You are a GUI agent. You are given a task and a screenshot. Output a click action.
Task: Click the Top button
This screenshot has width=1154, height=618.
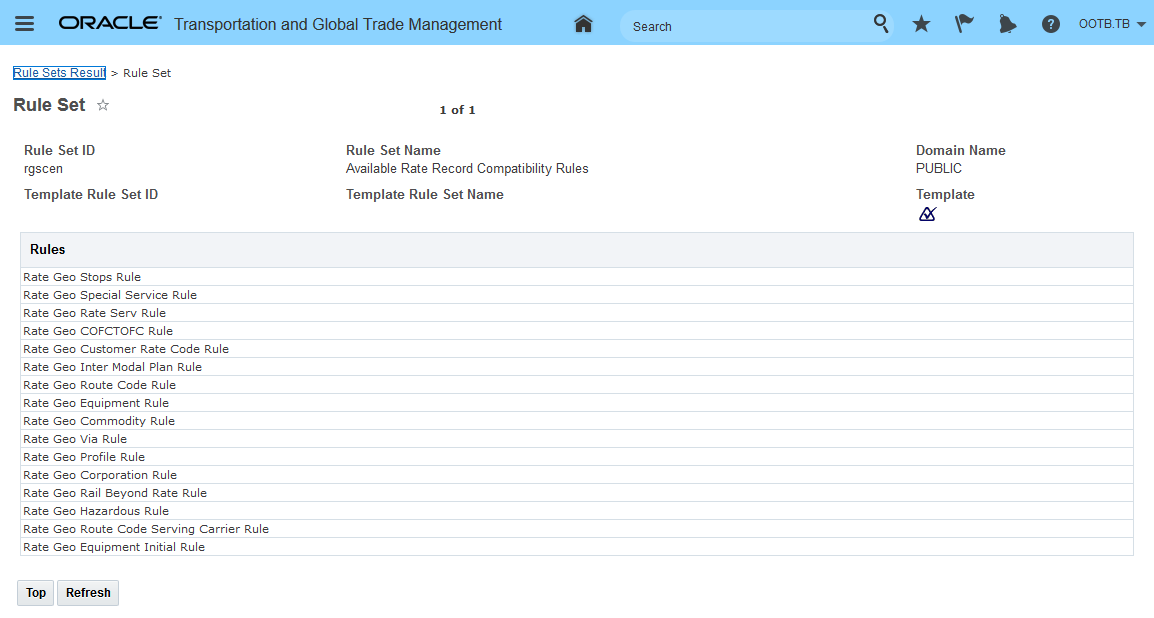click(x=36, y=593)
